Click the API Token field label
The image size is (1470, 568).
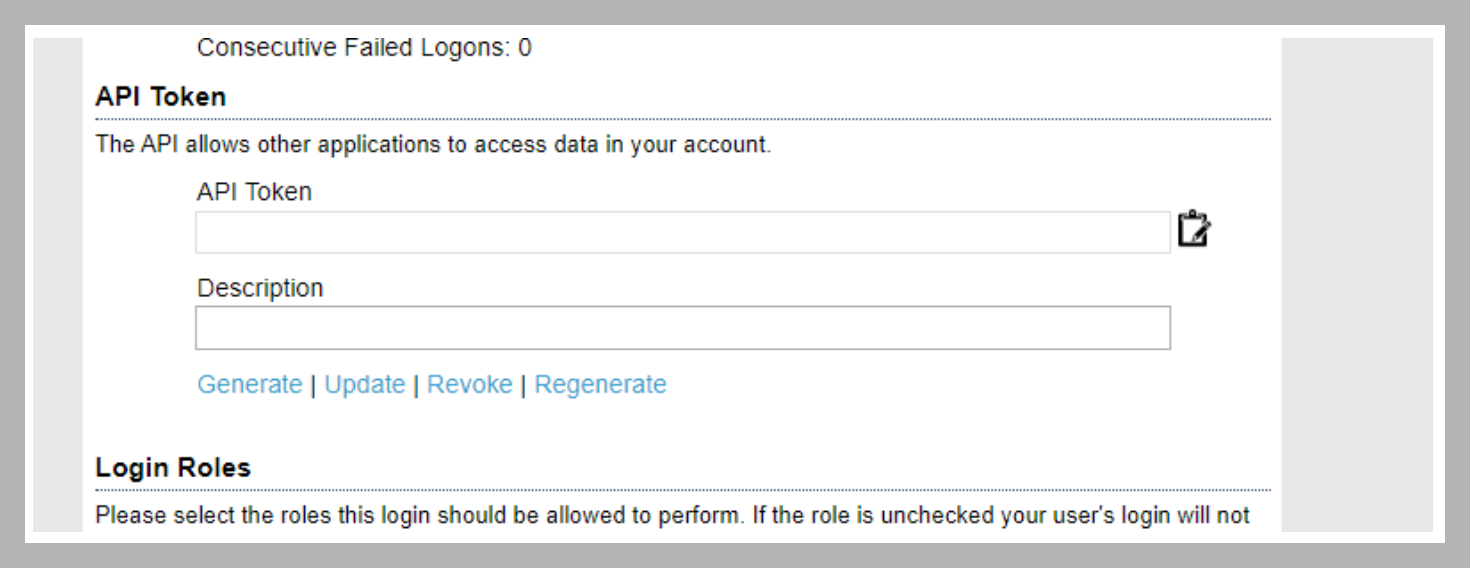pyautogui.click(x=254, y=192)
